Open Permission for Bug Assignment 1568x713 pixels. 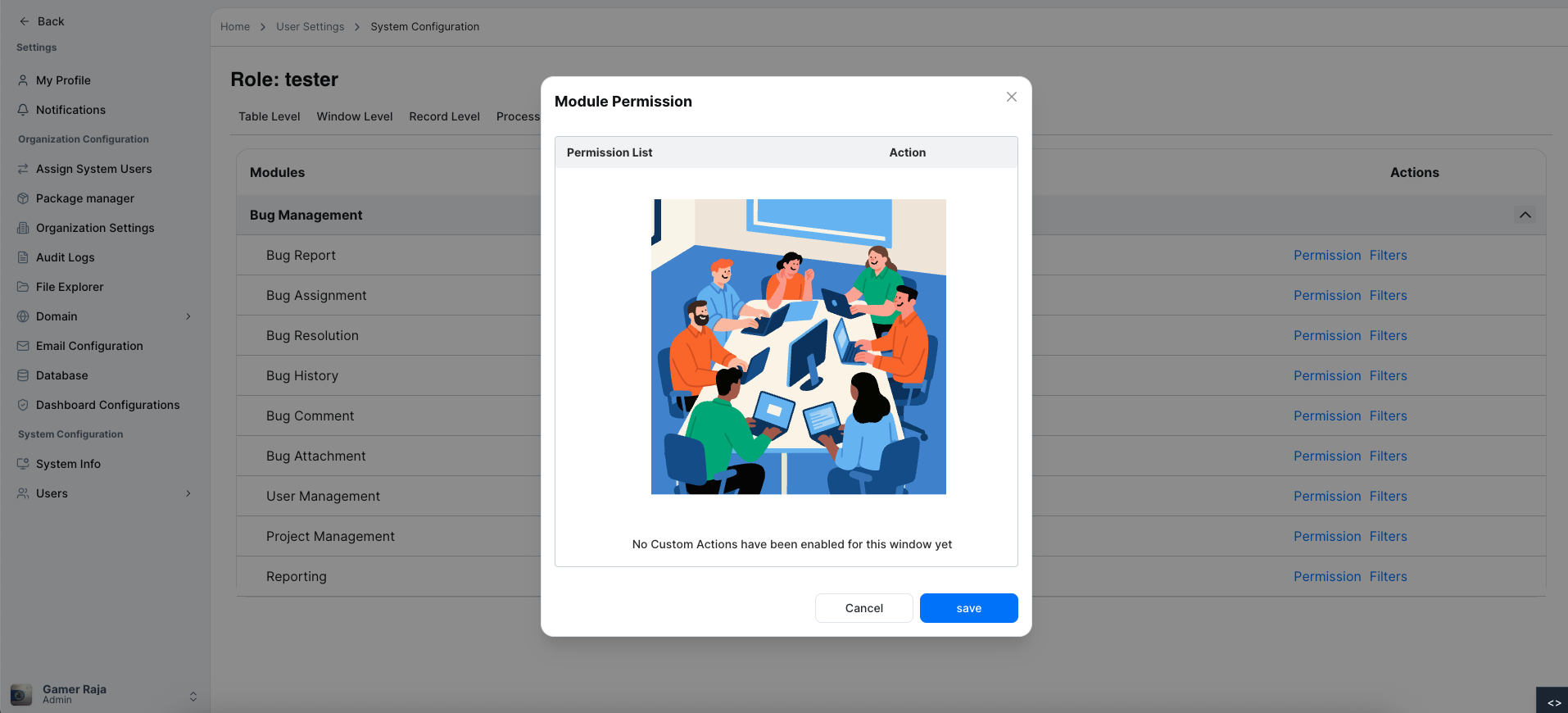coord(1327,296)
